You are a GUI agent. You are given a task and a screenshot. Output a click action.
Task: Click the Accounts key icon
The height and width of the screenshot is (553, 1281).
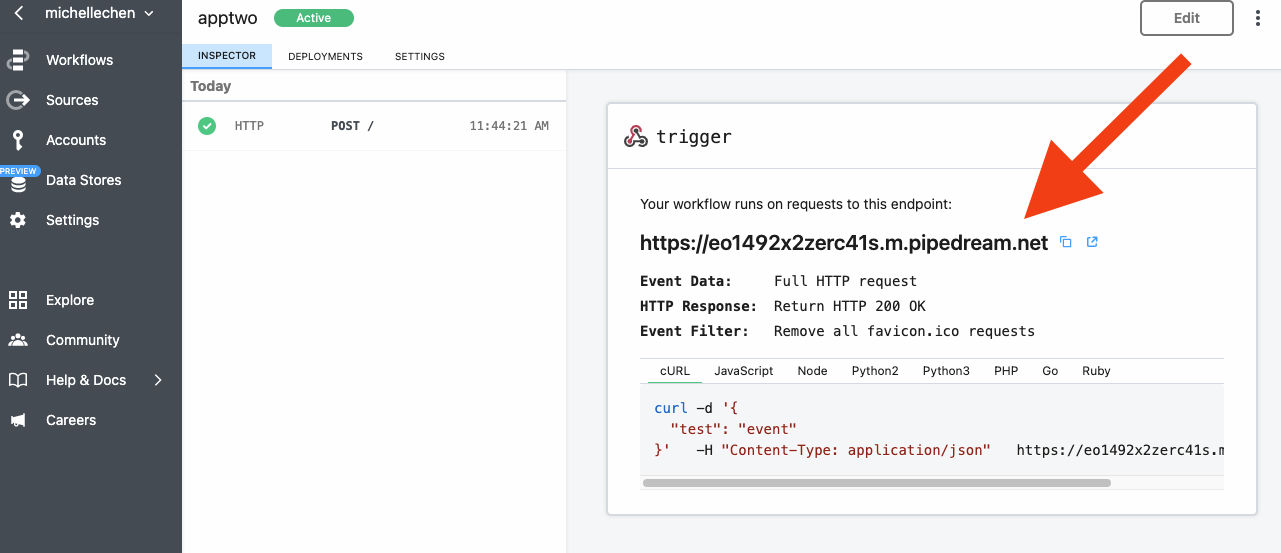pos(18,140)
